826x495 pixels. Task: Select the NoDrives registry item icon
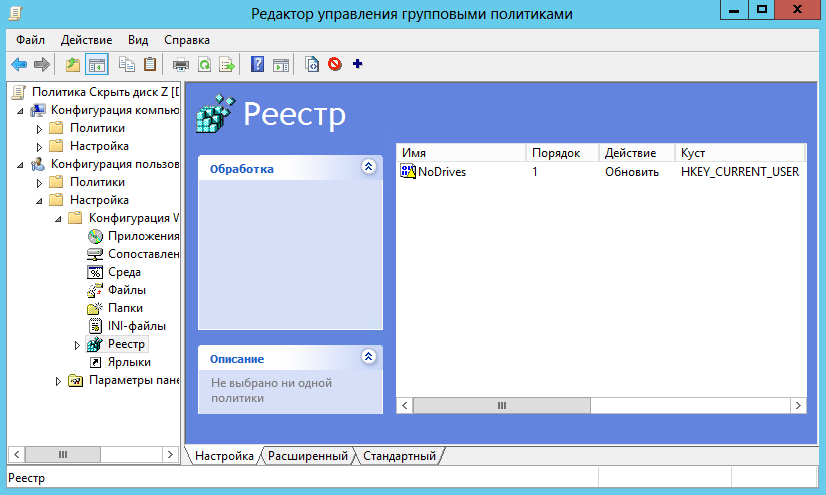pos(408,172)
